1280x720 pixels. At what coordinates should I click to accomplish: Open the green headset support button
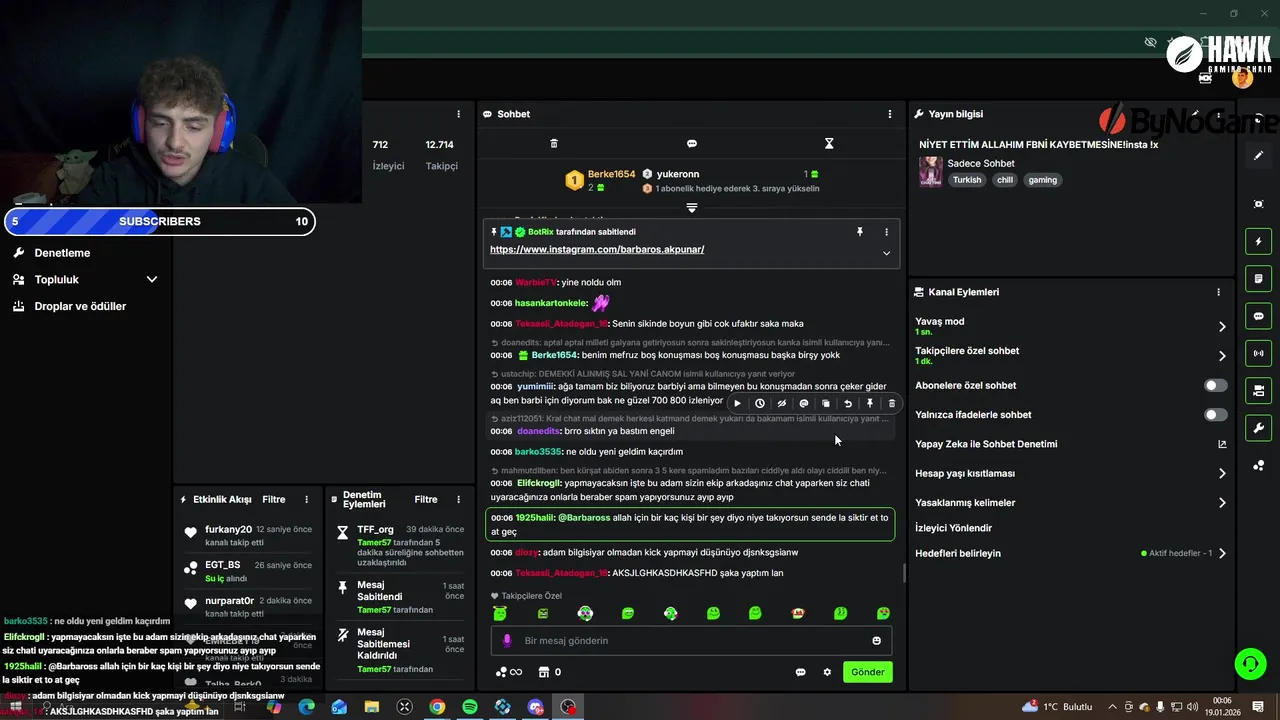tap(1249, 663)
